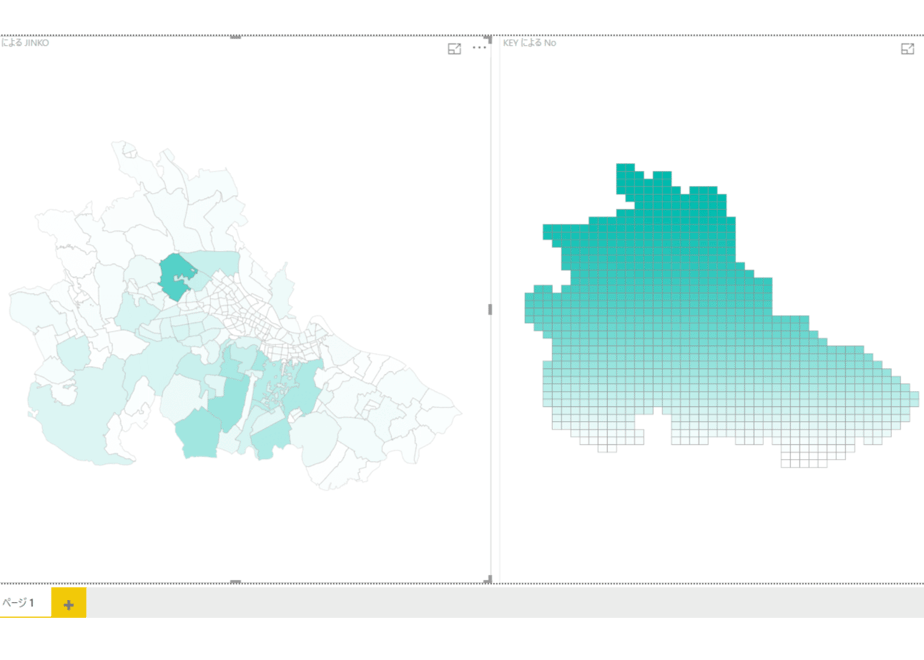The width and height of the screenshot is (924, 660).
Task: Grab the bottom-right corner handle of JINKO visual
Action: tap(489, 580)
